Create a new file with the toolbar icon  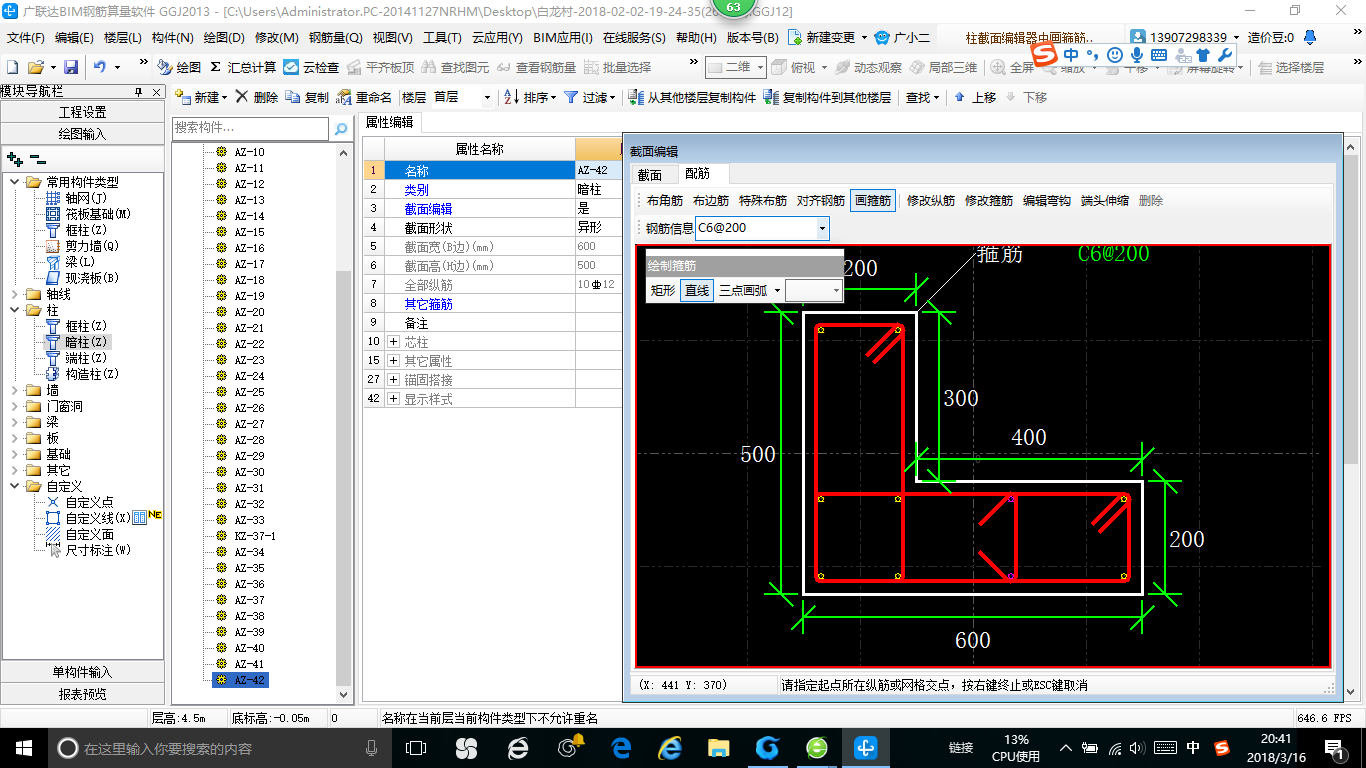[x=12, y=67]
